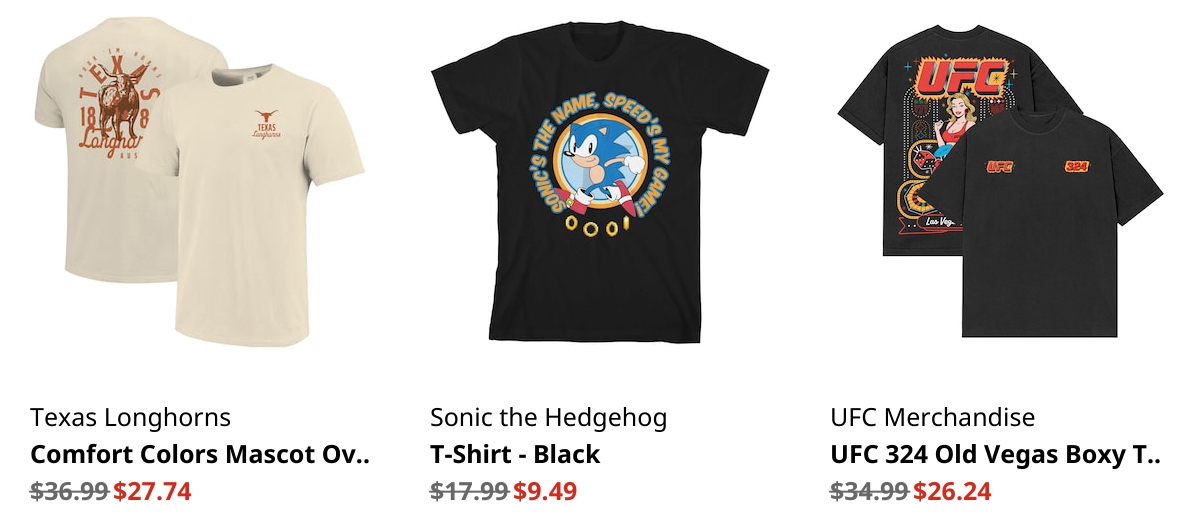Click the Sonic character circle graphic
Image resolution: width=1200 pixels, height=530 pixels.
(x=600, y=160)
